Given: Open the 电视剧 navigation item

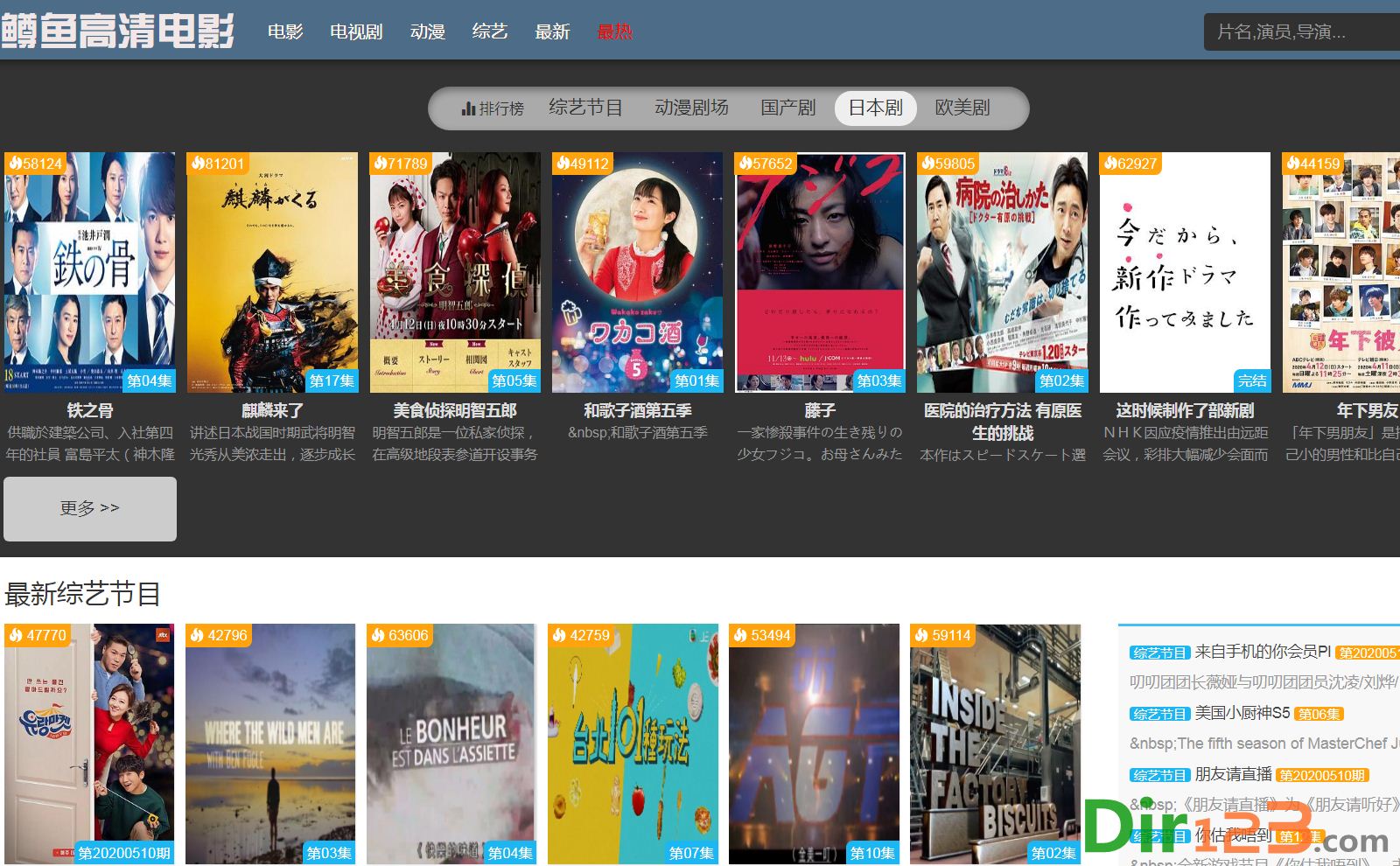Looking at the screenshot, I should [x=356, y=31].
